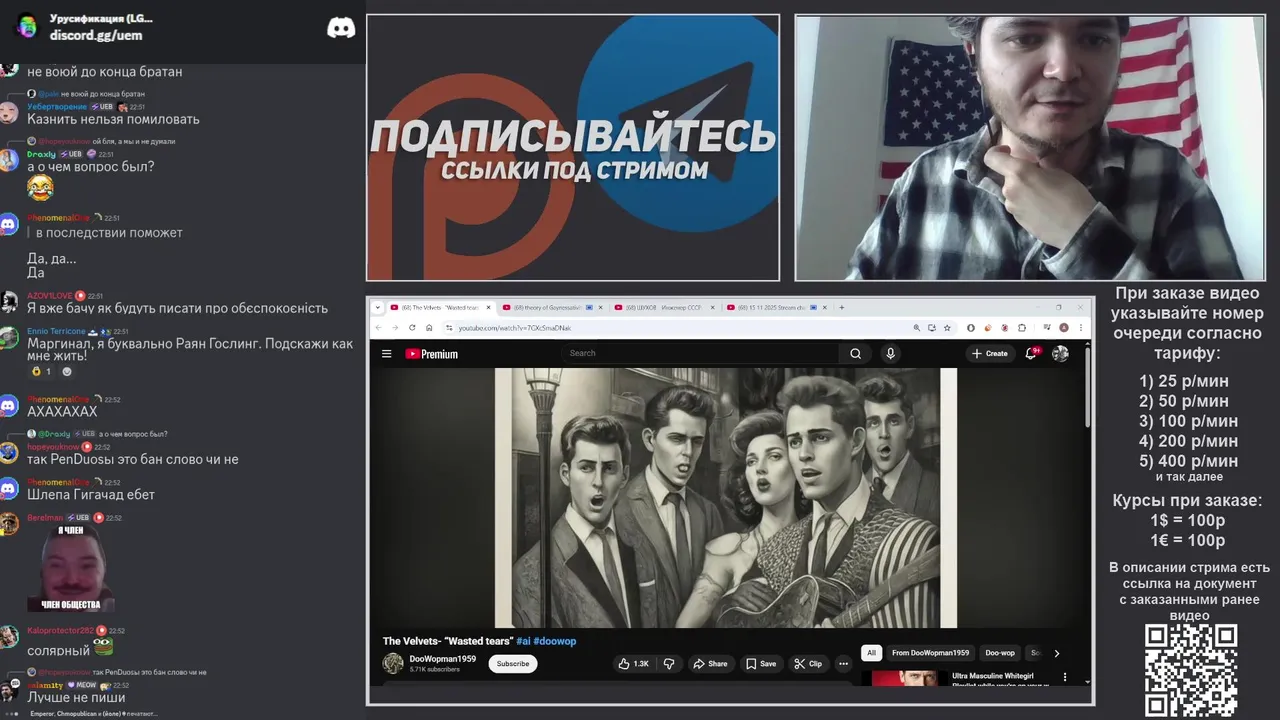Click the Discord logo in the chat header
Screen dimensions: 1280x720
pos(341,27)
